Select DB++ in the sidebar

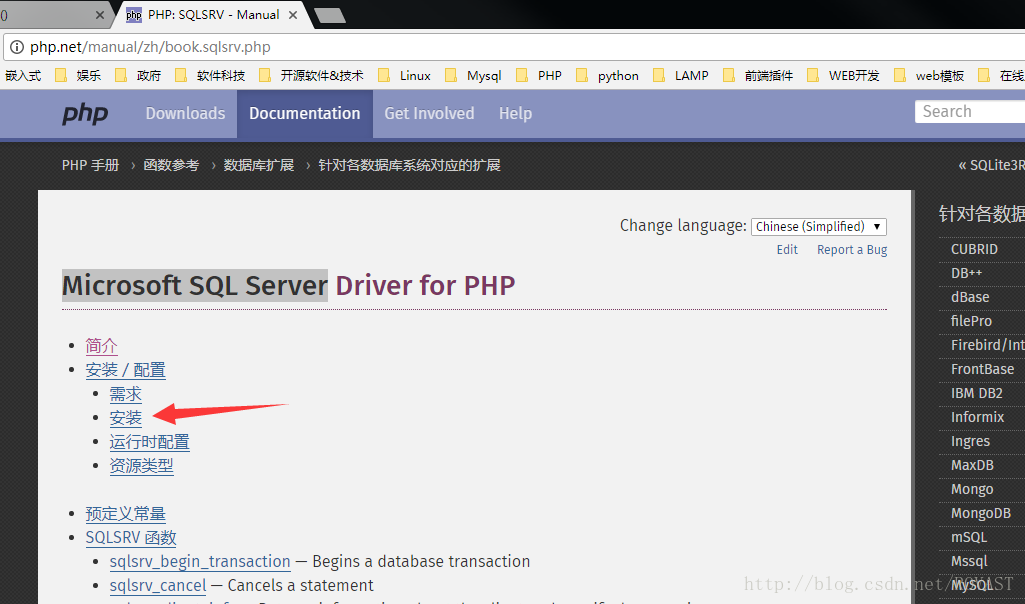pyautogui.click(x=966, y=273)
